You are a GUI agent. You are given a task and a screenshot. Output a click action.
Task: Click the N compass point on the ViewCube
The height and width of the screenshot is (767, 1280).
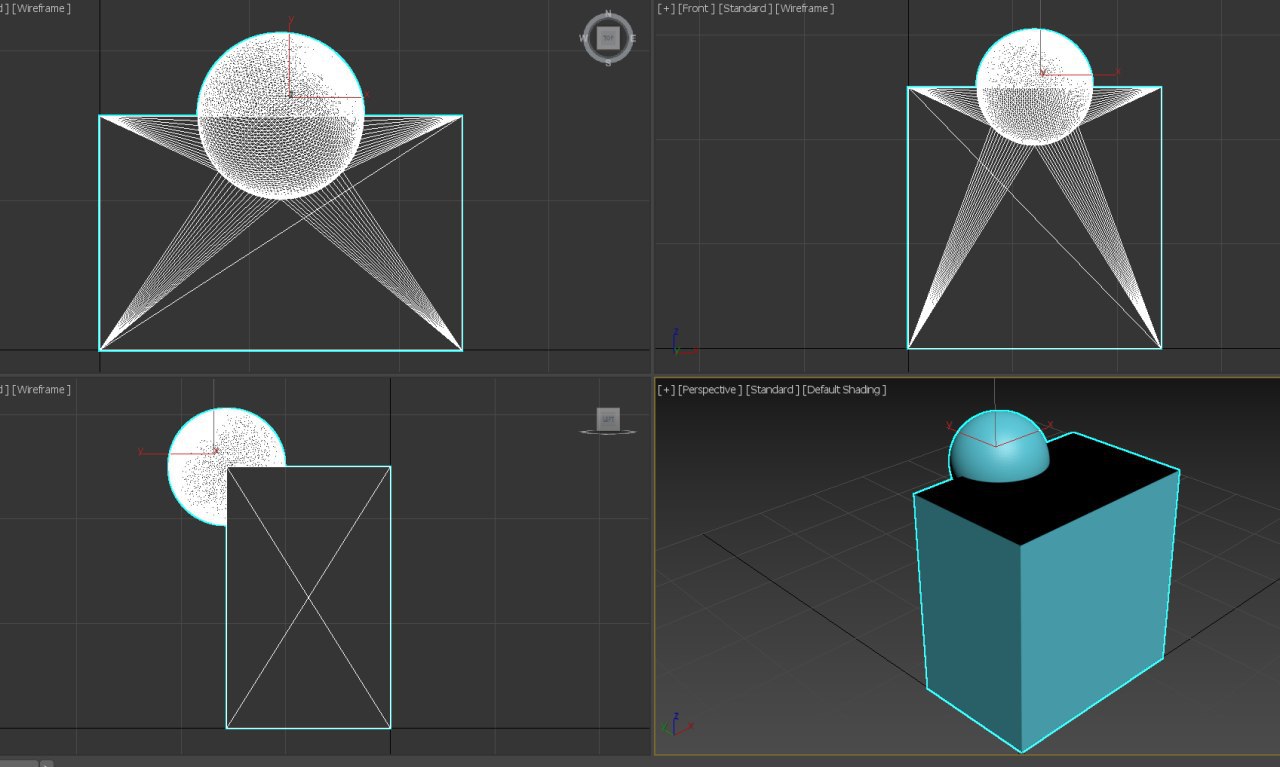[608, 15]
